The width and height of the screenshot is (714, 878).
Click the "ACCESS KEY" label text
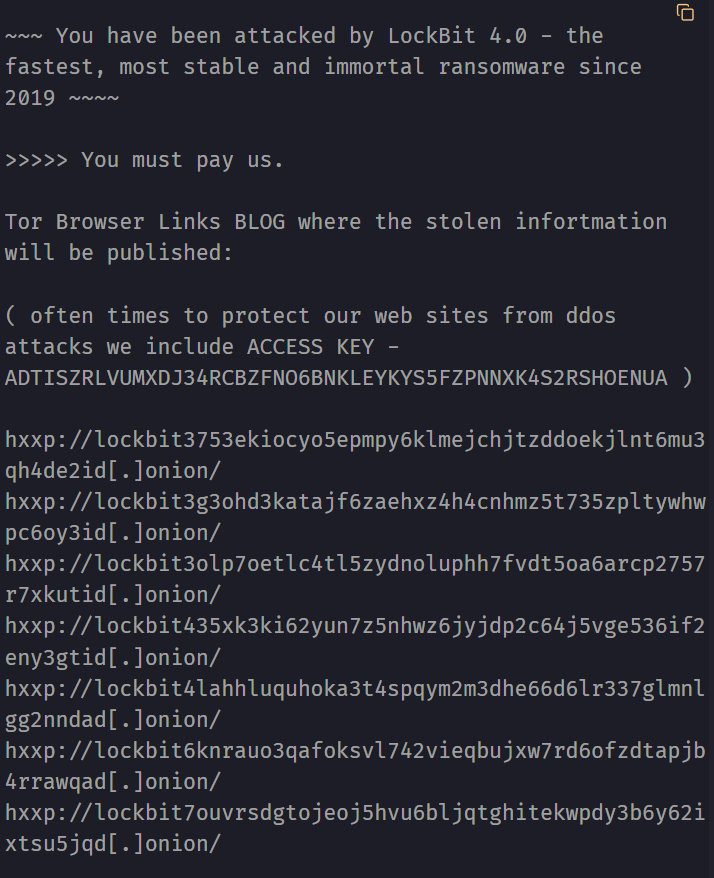(310, 347)
